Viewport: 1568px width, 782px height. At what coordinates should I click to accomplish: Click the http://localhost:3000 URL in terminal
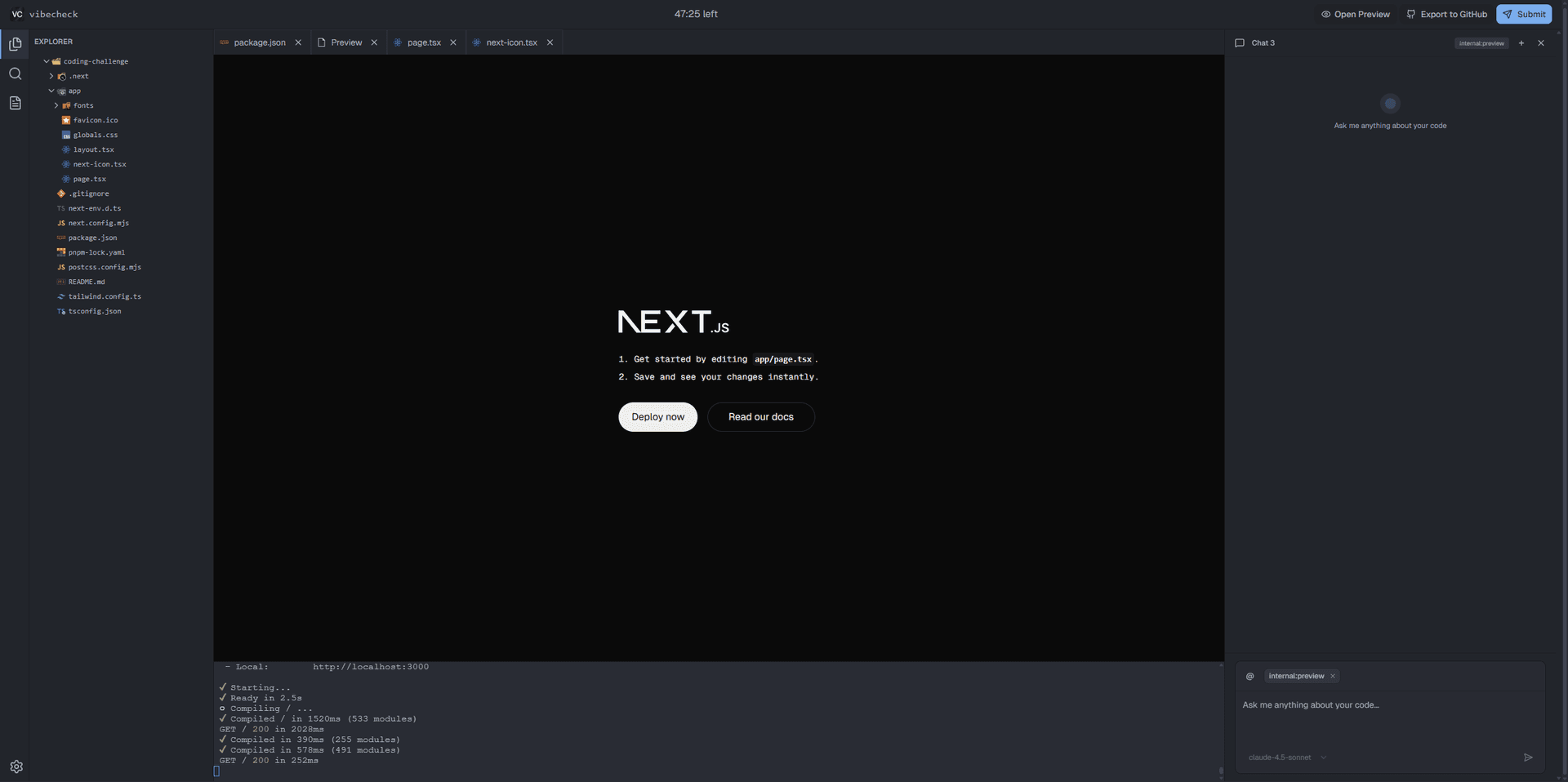click(371, 667)
